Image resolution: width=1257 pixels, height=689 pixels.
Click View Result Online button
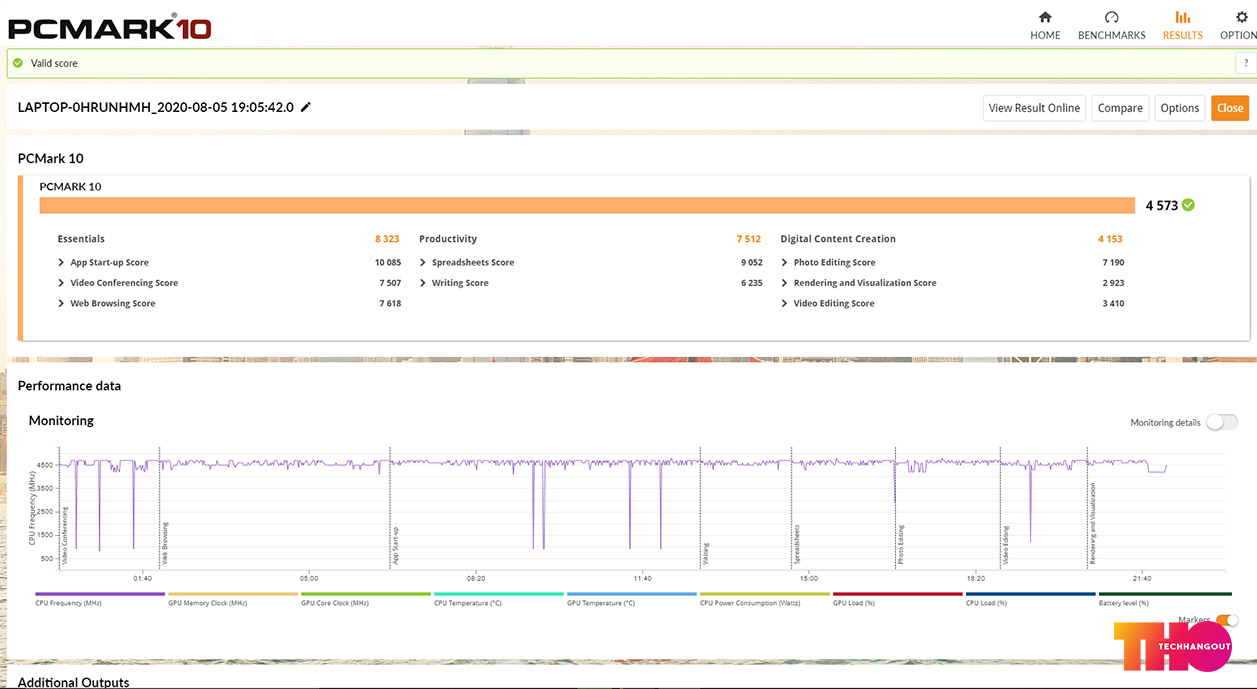[x=1034, y=108]
